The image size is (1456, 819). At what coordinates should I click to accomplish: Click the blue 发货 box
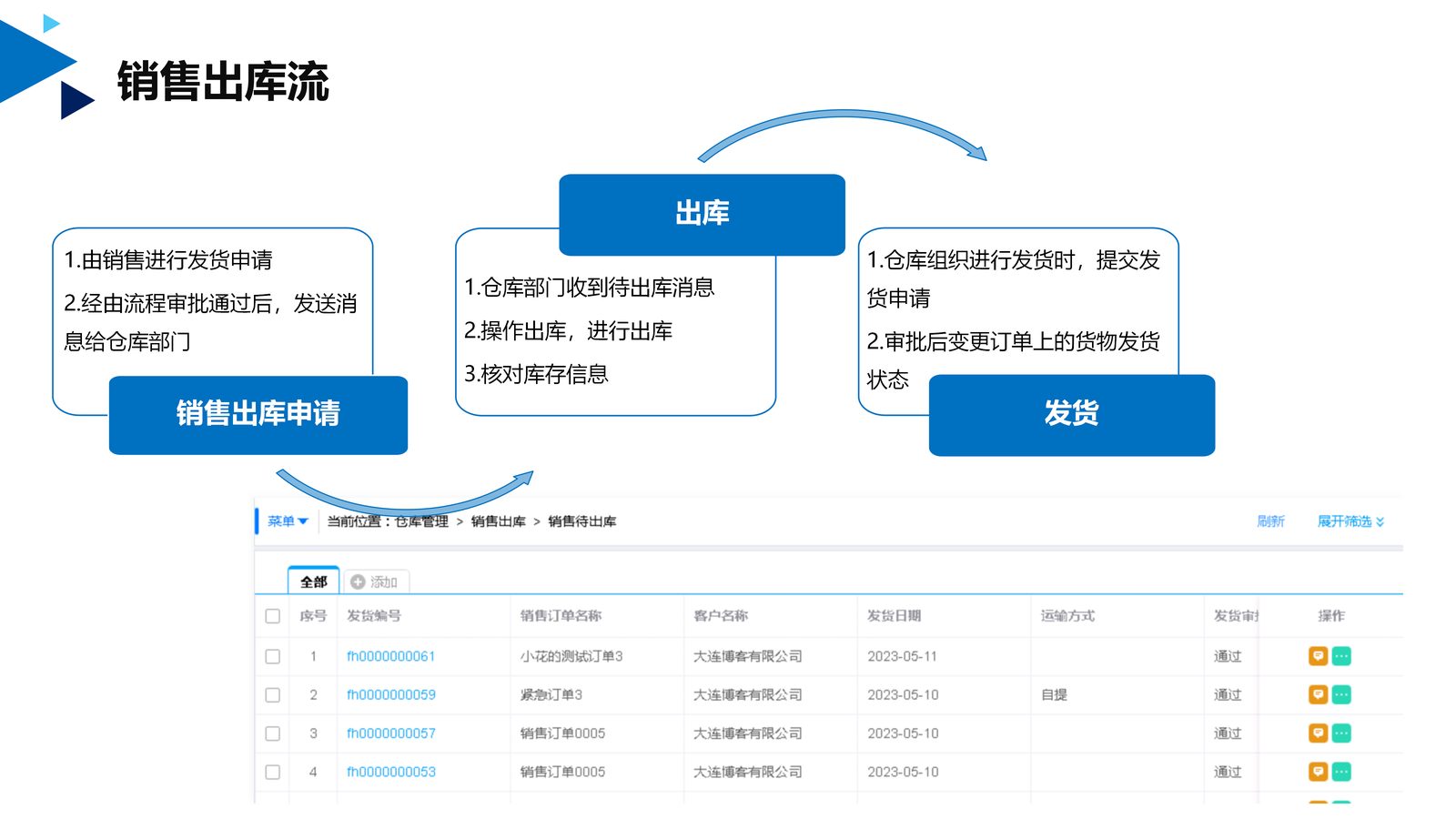coord(1072,415)
